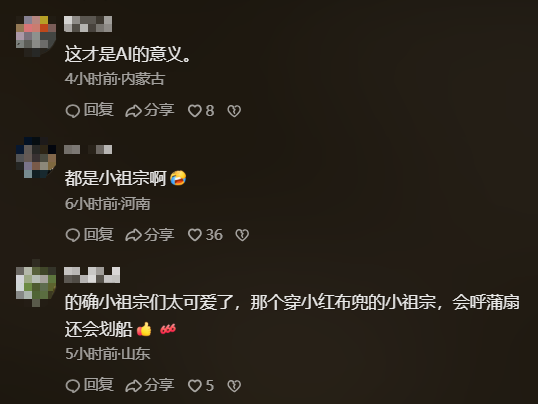Share the 这才是AI的意义 comment
This screenshot has width=538, height=404.
click(x=150, y=111)
